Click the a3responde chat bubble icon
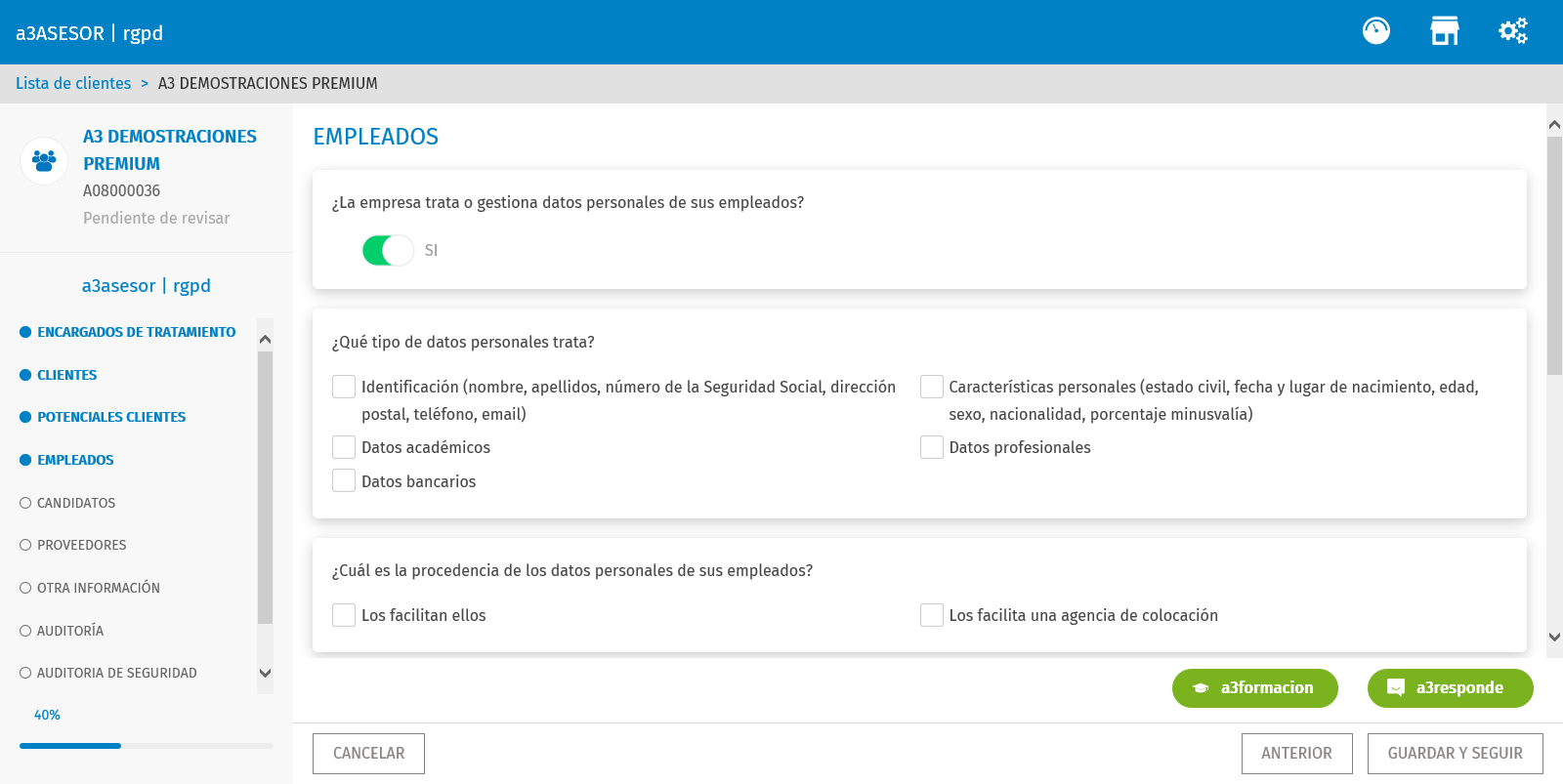This screenshot has height=784, width=1563. (1396, 688)
